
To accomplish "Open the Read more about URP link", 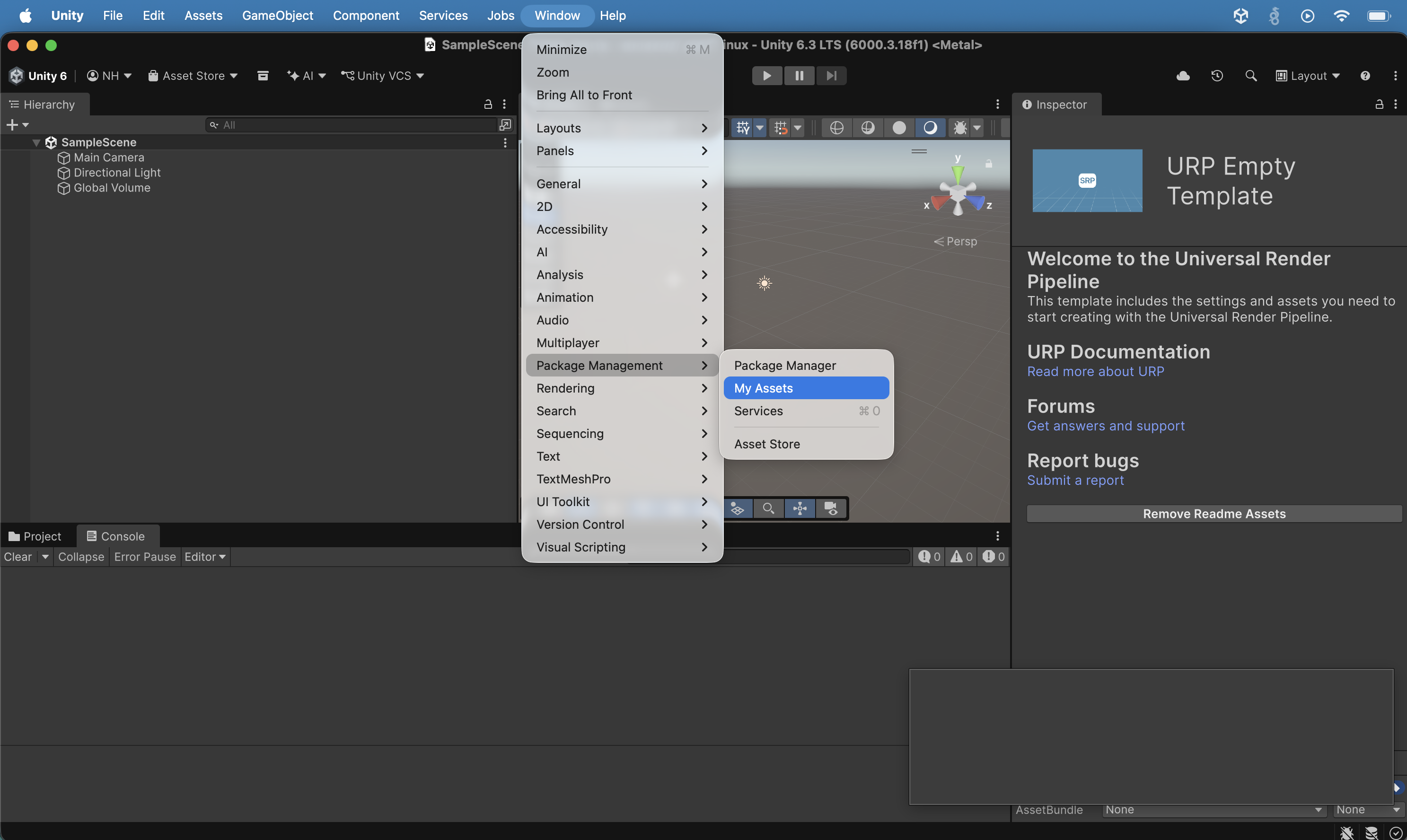I will click(x=1095, y=371).
